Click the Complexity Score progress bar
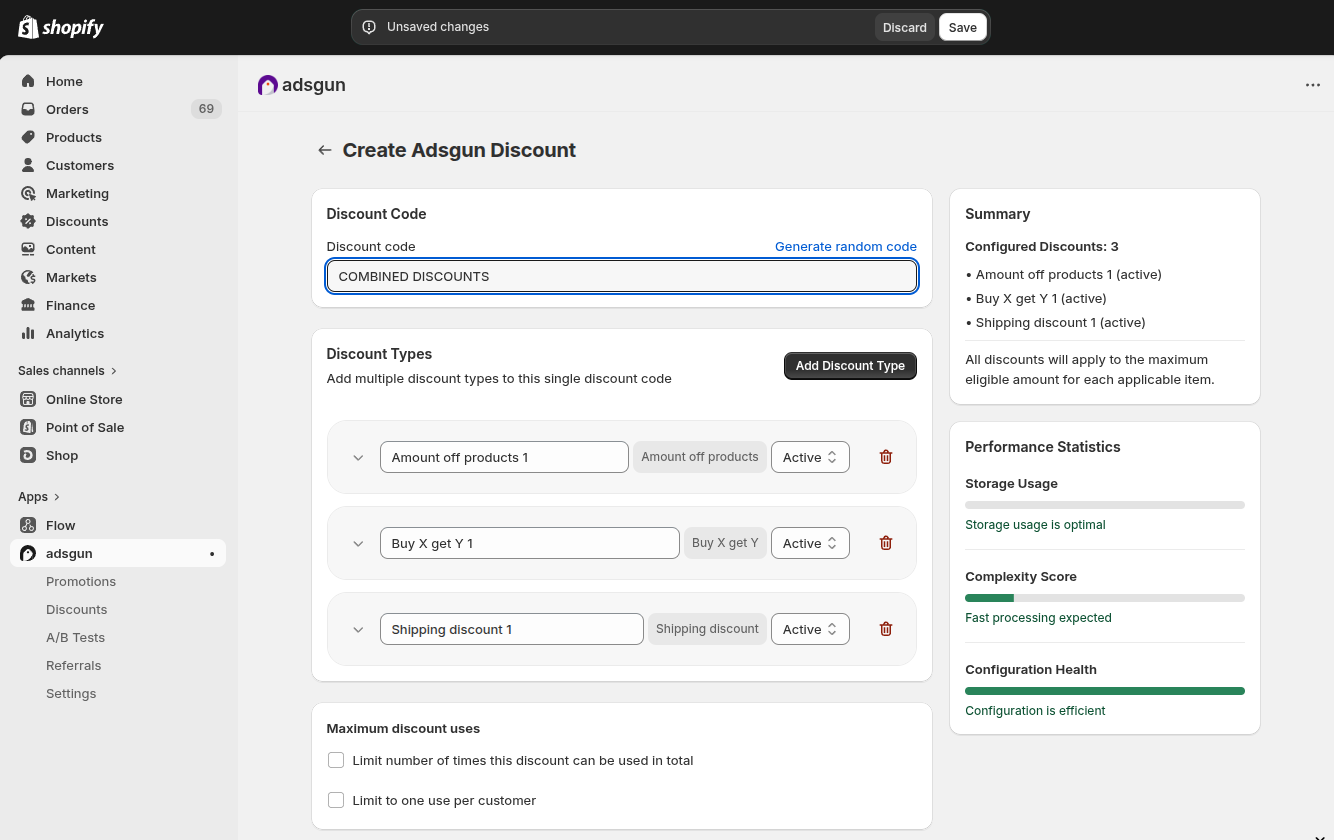This screenshot has height=840, width=1334. tap(1104, 598)
